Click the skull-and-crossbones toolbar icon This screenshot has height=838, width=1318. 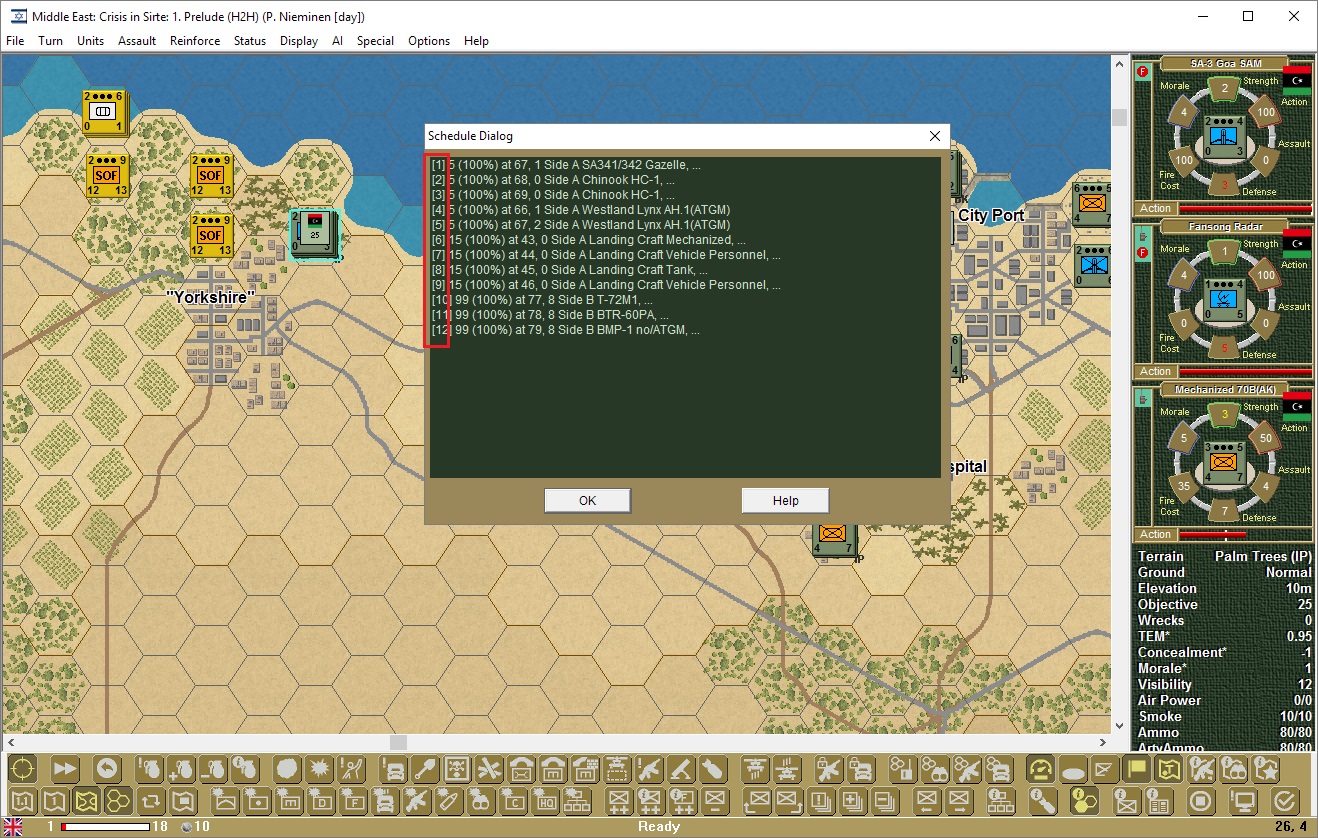[x=457, y=769]
